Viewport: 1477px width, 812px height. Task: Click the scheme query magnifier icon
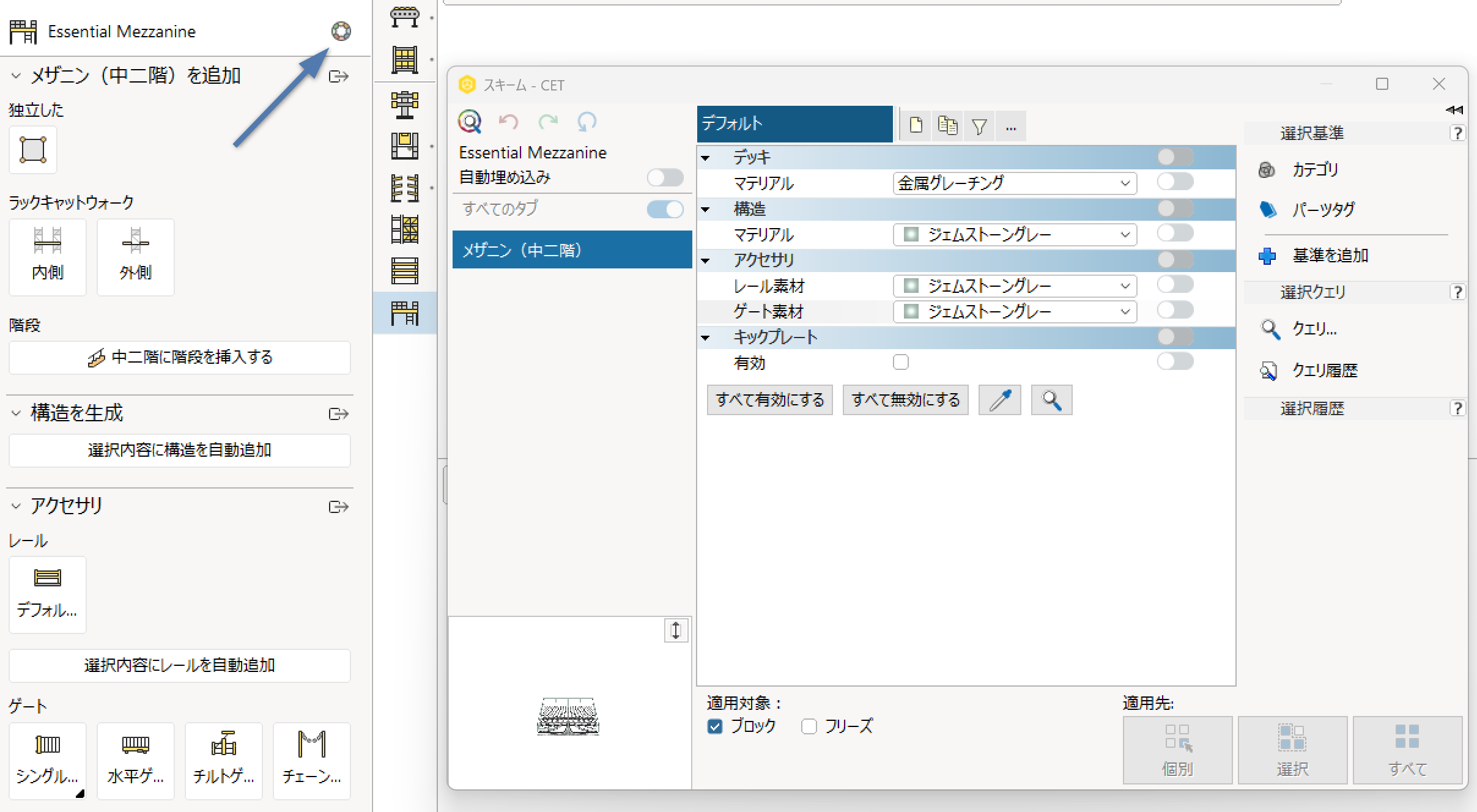(x=470, y=122)
